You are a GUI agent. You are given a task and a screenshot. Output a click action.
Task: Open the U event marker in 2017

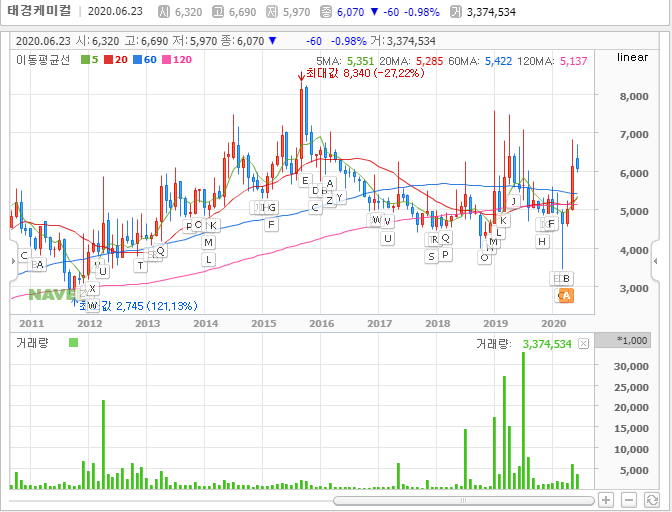[387, 238]
